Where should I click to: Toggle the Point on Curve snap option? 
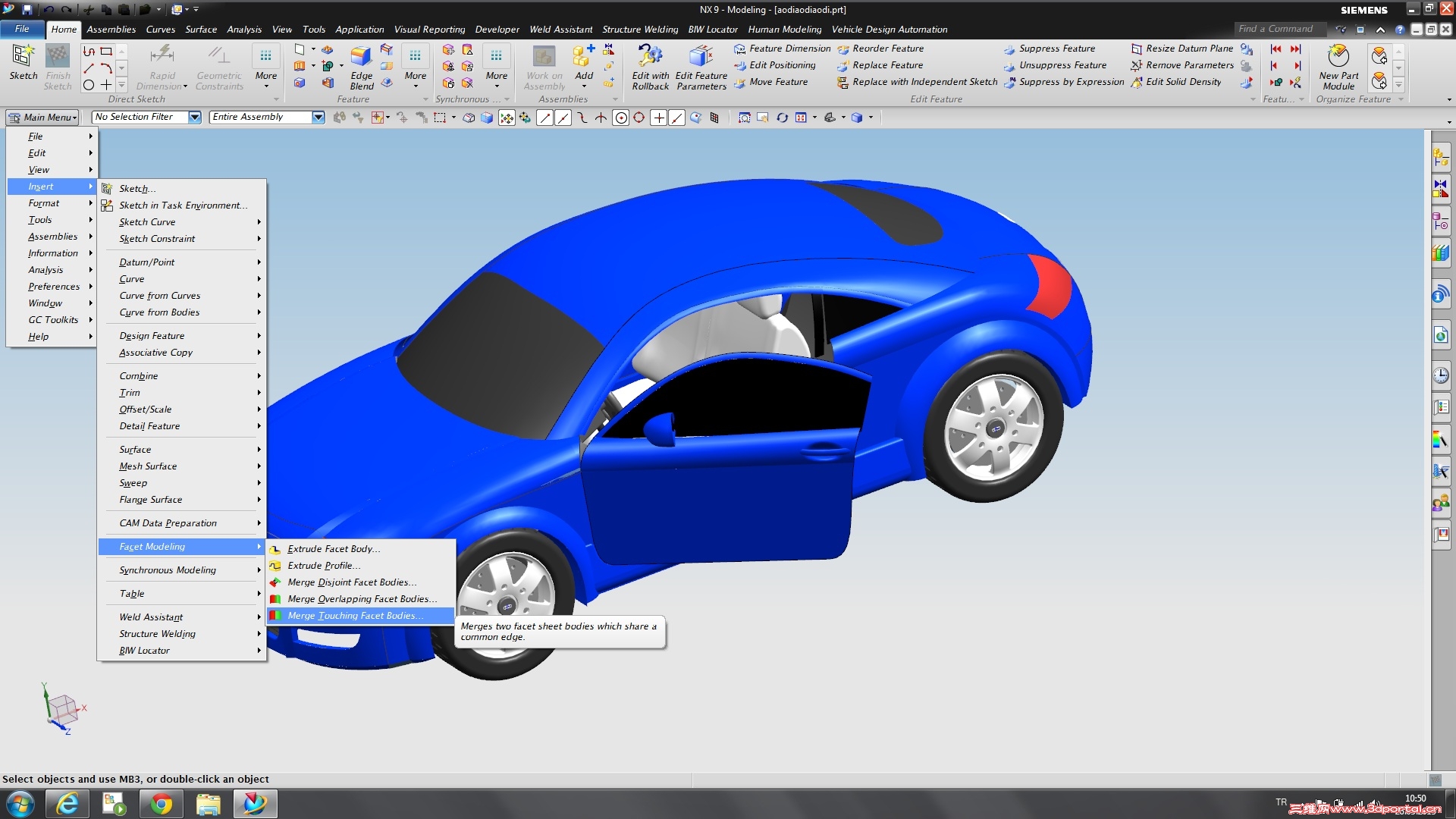coord(677,118)
